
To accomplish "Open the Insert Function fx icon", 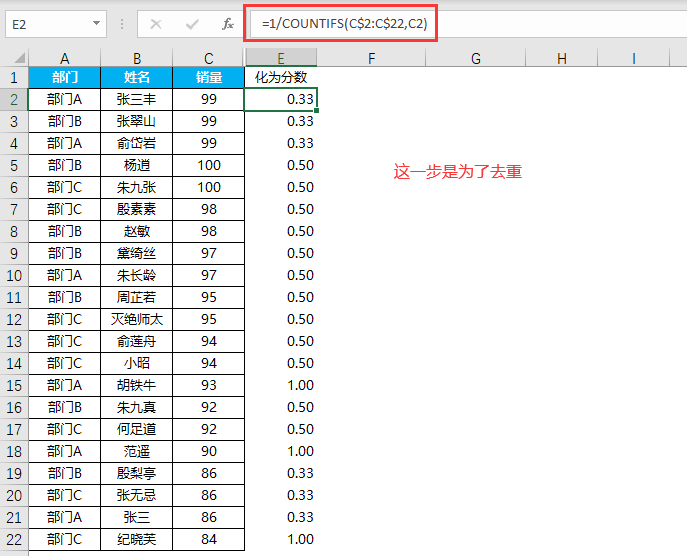I will [x=227, y=24].
